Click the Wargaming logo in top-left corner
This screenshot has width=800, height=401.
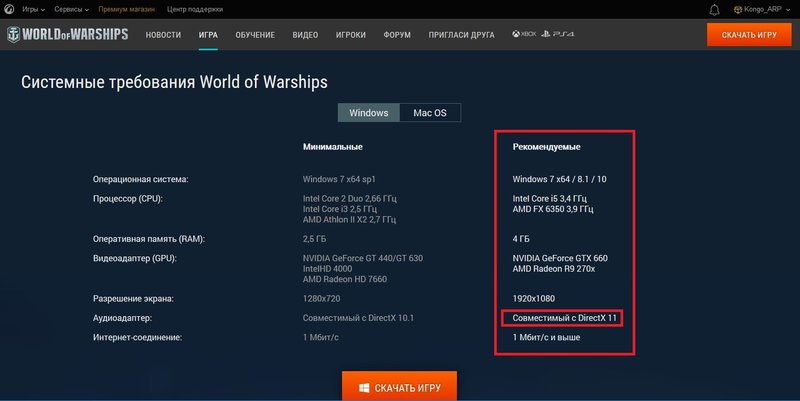(8, 9)
